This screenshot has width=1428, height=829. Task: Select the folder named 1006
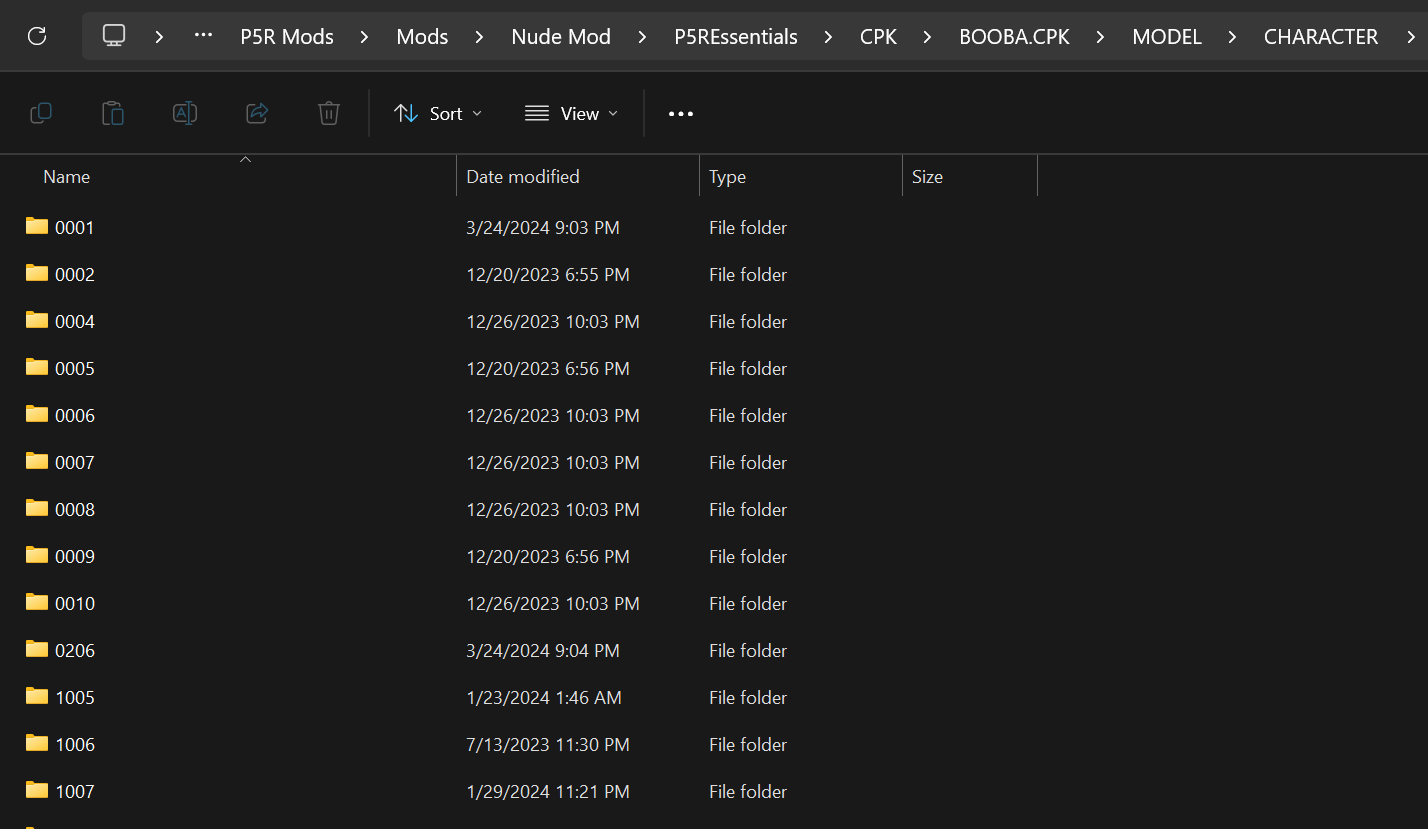coord(75,745)
